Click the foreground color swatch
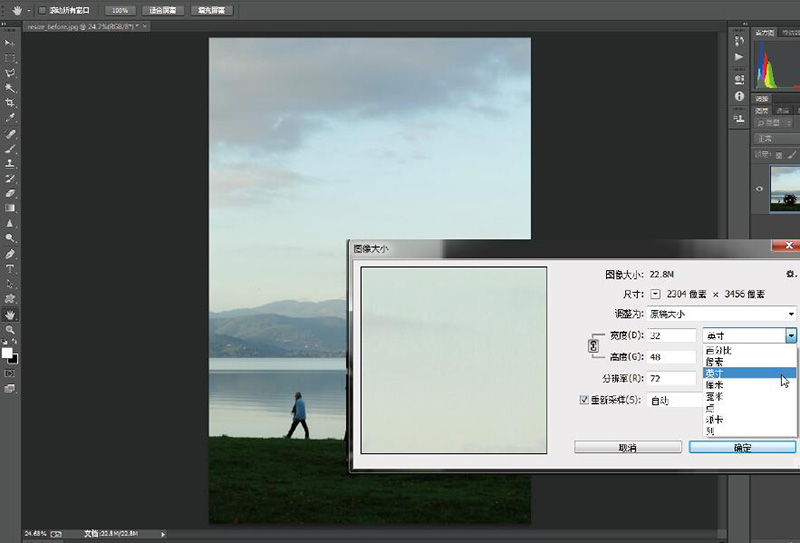The image size is (800, 543). point(7,353)
